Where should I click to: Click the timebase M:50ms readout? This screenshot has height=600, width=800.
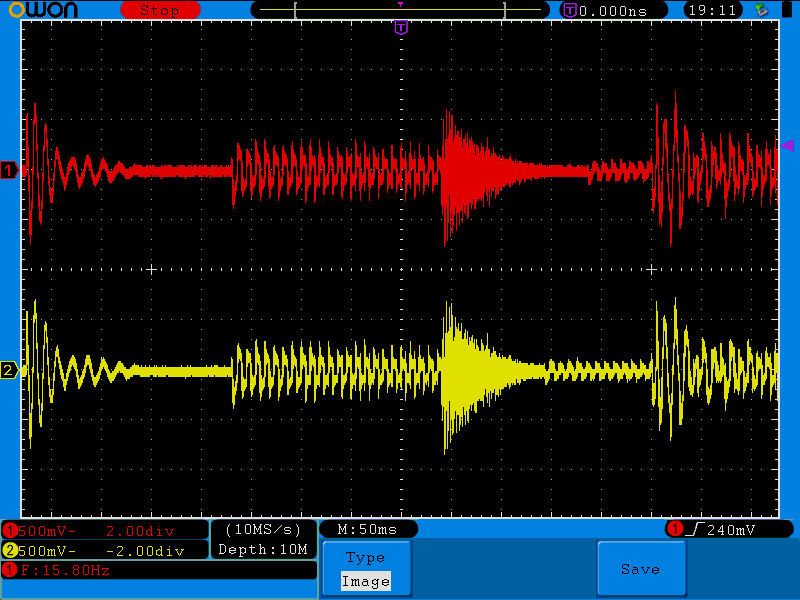[x=367, y=530]
